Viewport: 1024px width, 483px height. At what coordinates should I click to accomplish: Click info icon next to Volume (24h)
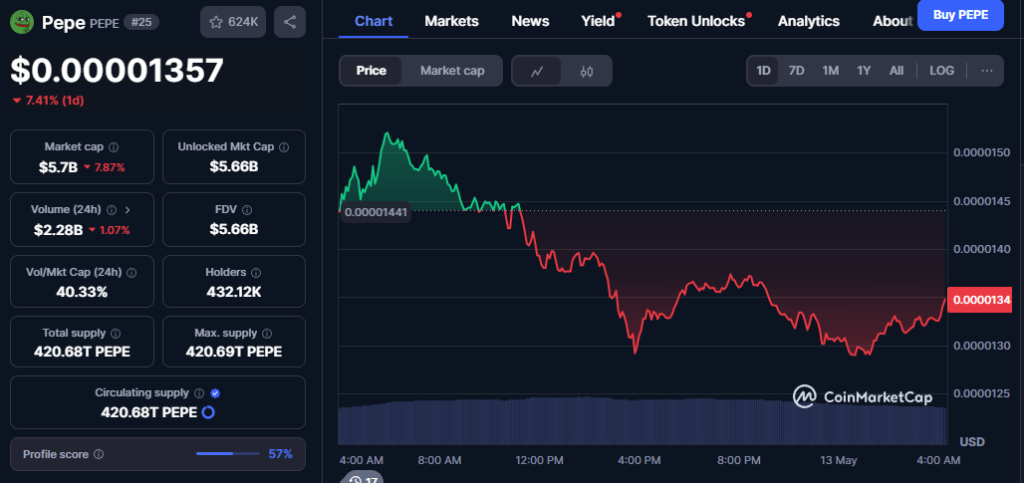click(x=112, y=210)
